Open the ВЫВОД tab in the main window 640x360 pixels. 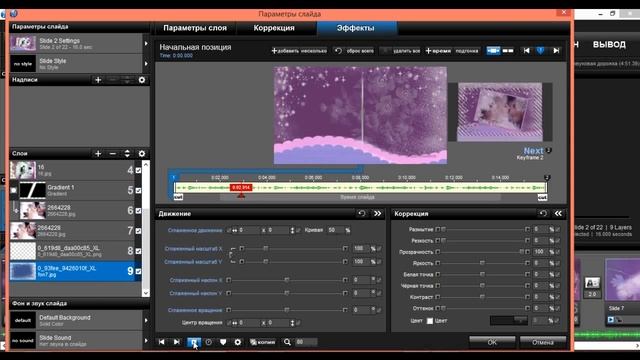click(x=609, y=44)
